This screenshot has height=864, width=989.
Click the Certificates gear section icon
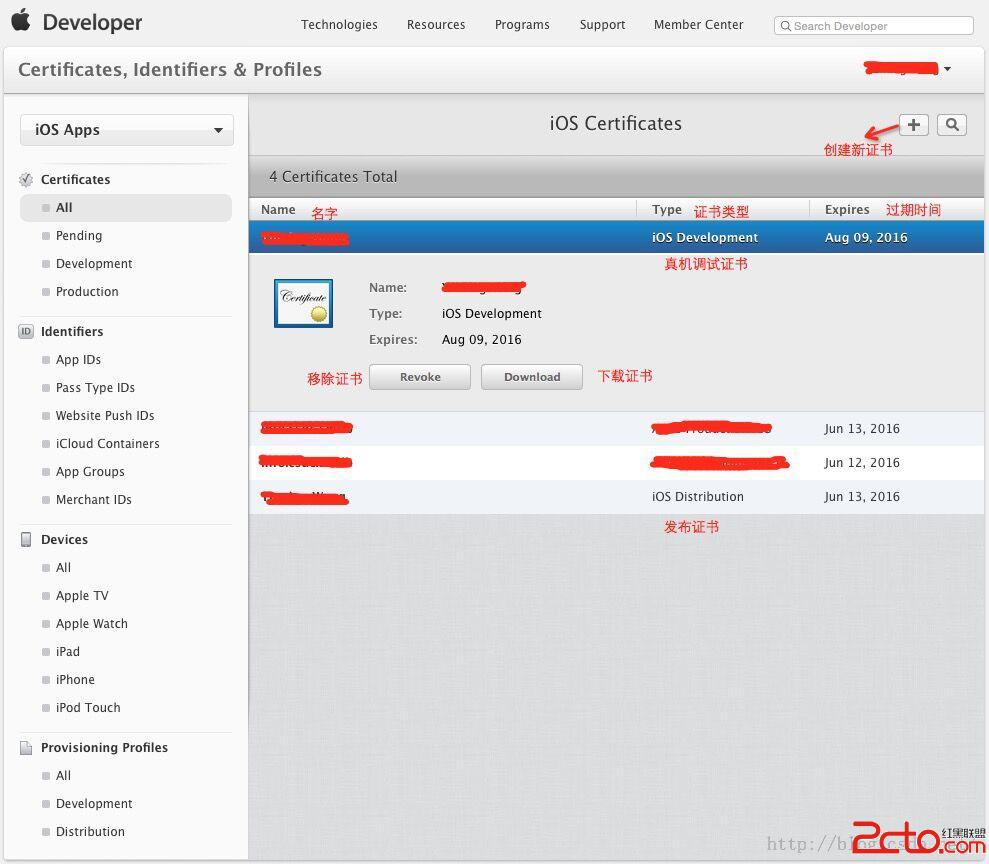click(x=26, y=180)
